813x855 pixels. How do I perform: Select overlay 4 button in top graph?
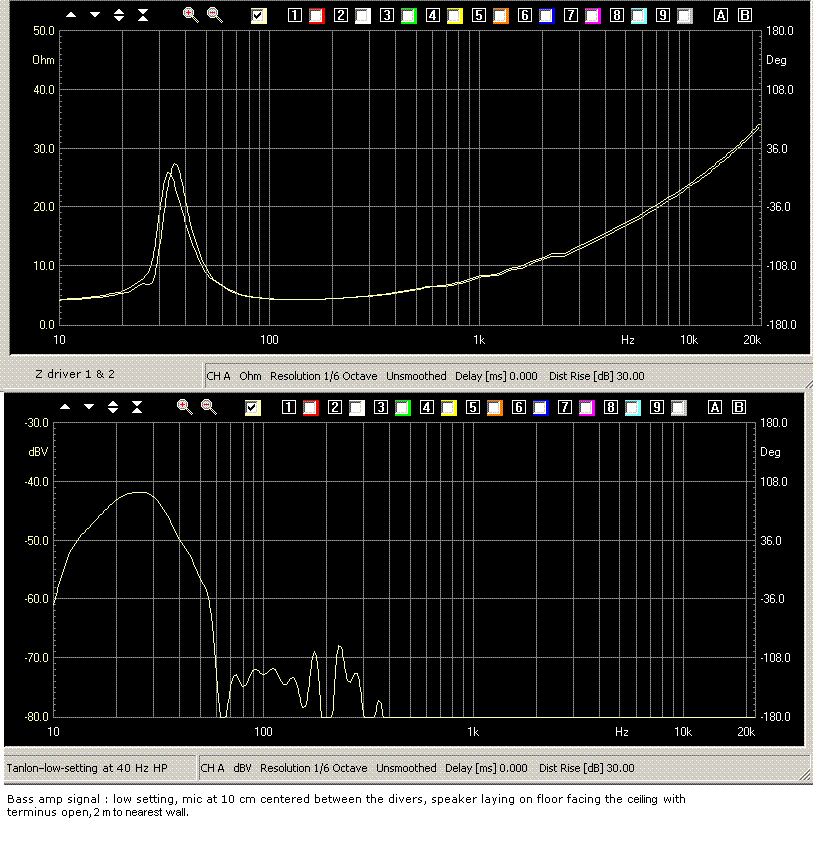pyautogui.click(x=432, y=15)
